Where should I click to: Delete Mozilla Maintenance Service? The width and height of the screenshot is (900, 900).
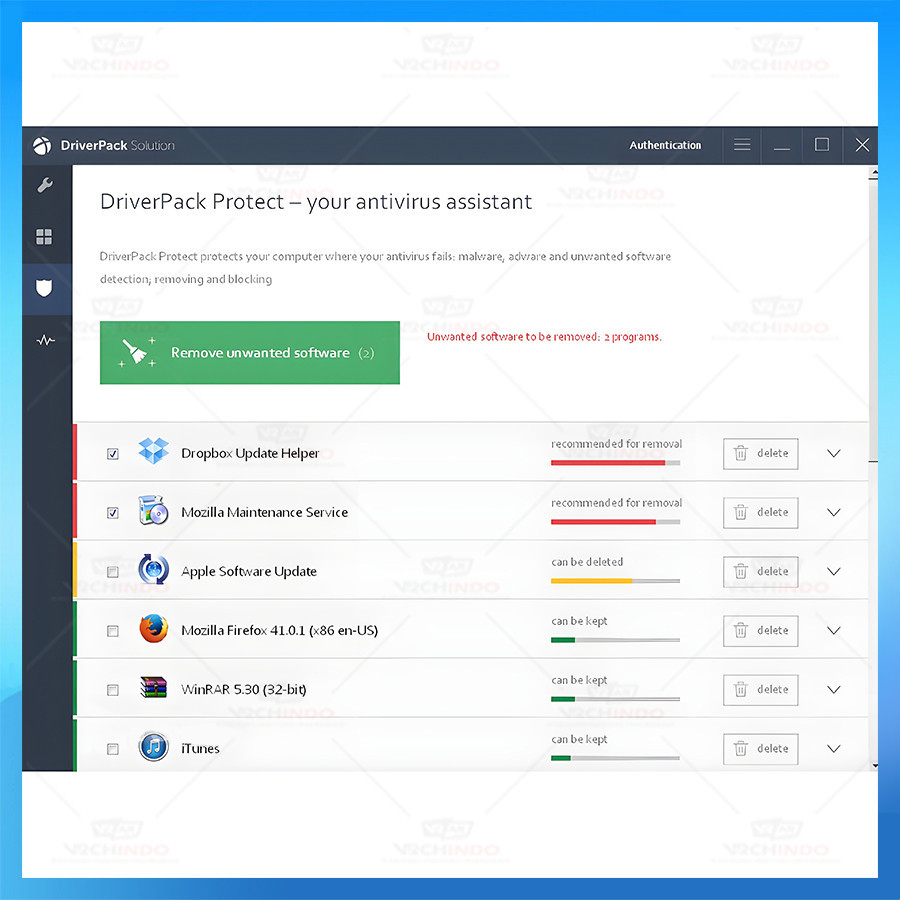tap(761, 513)
